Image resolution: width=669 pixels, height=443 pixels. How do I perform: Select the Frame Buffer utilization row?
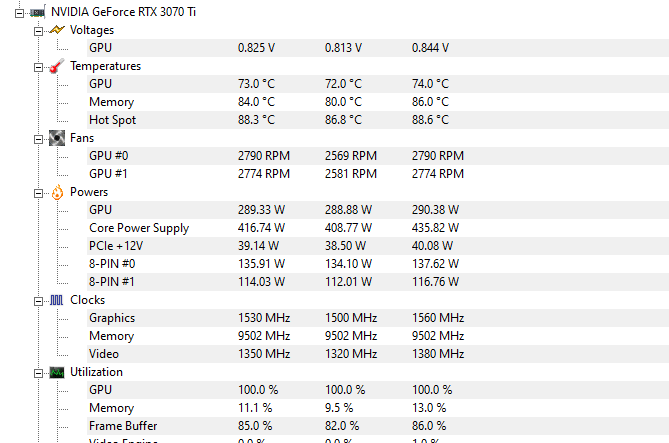378,426
